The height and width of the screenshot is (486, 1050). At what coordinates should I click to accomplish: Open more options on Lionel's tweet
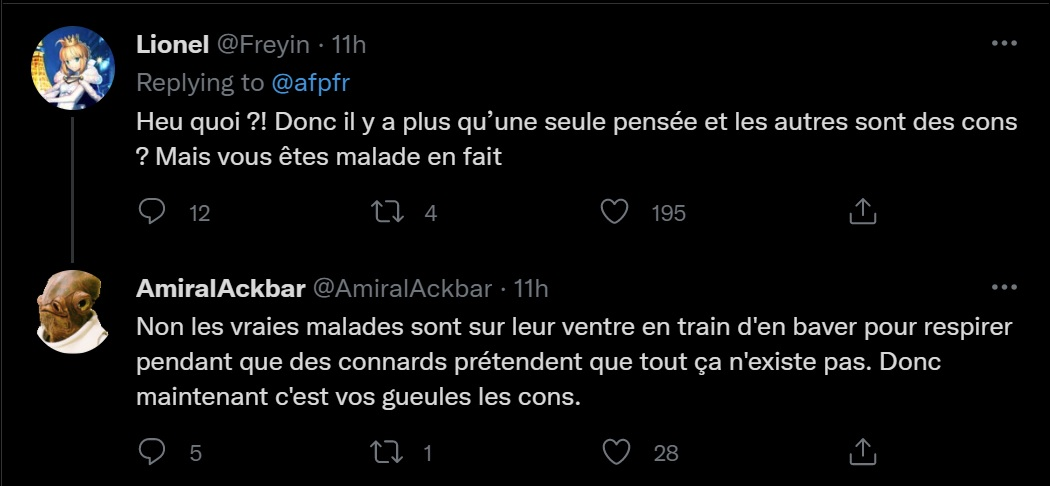(x=1003, y=45)
